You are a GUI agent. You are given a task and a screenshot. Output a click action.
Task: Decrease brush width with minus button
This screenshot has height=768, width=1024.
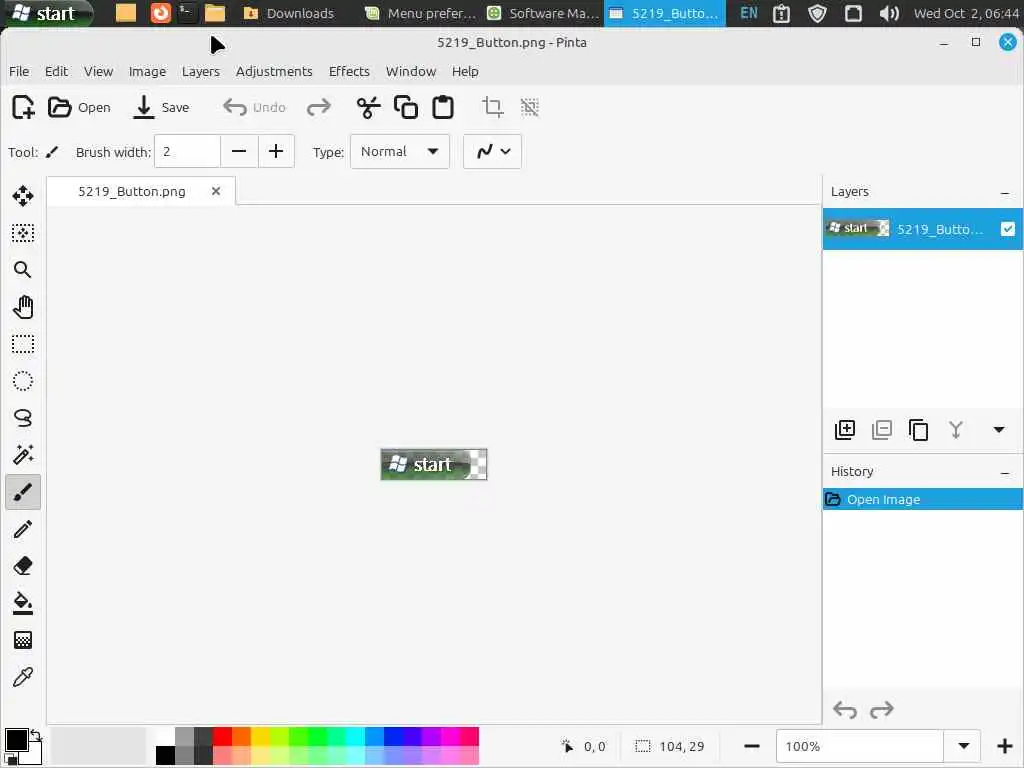[x=239, y=152]
